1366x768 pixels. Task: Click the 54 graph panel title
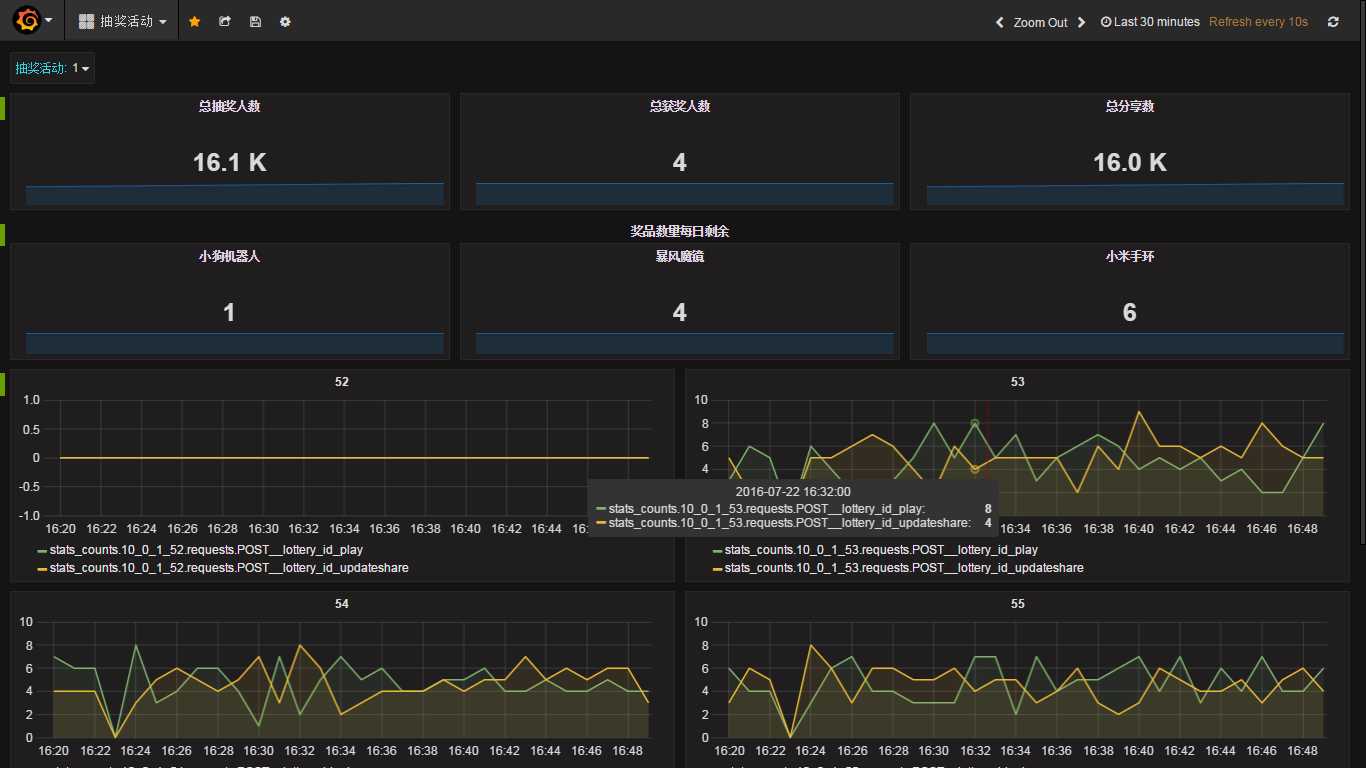[342, 604]
